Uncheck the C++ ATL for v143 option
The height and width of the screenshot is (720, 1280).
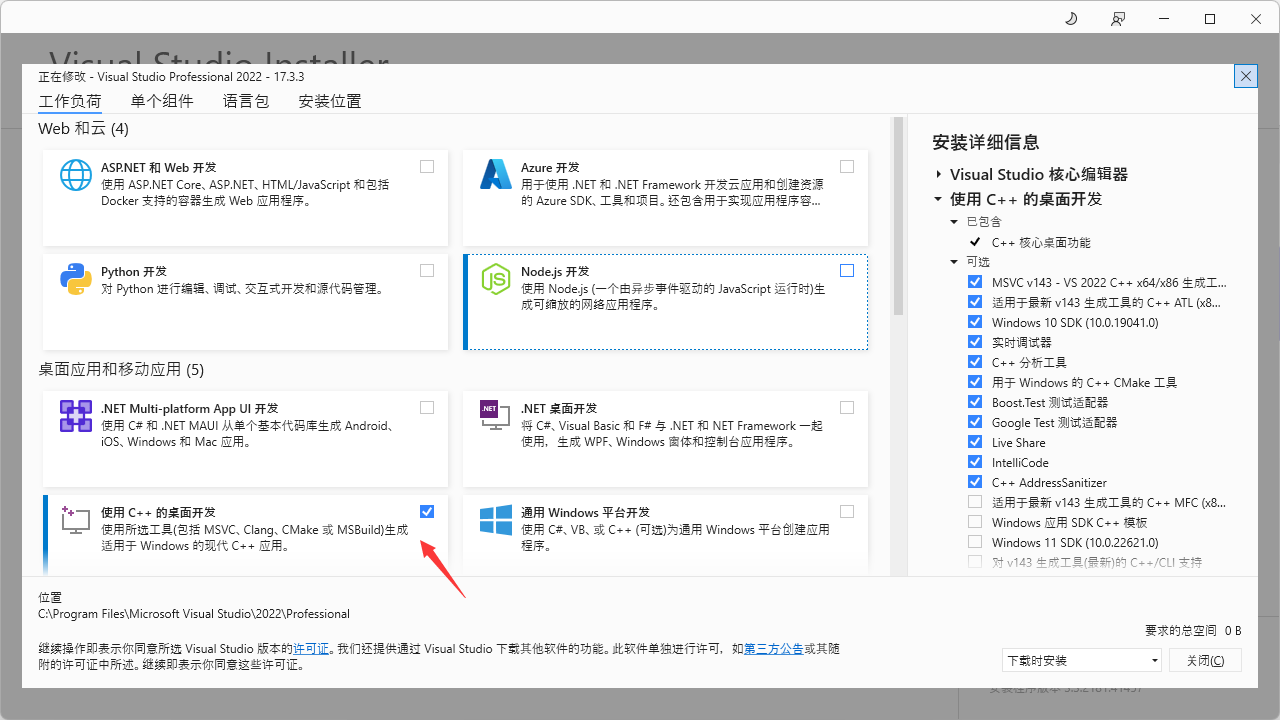pos(975,302)
